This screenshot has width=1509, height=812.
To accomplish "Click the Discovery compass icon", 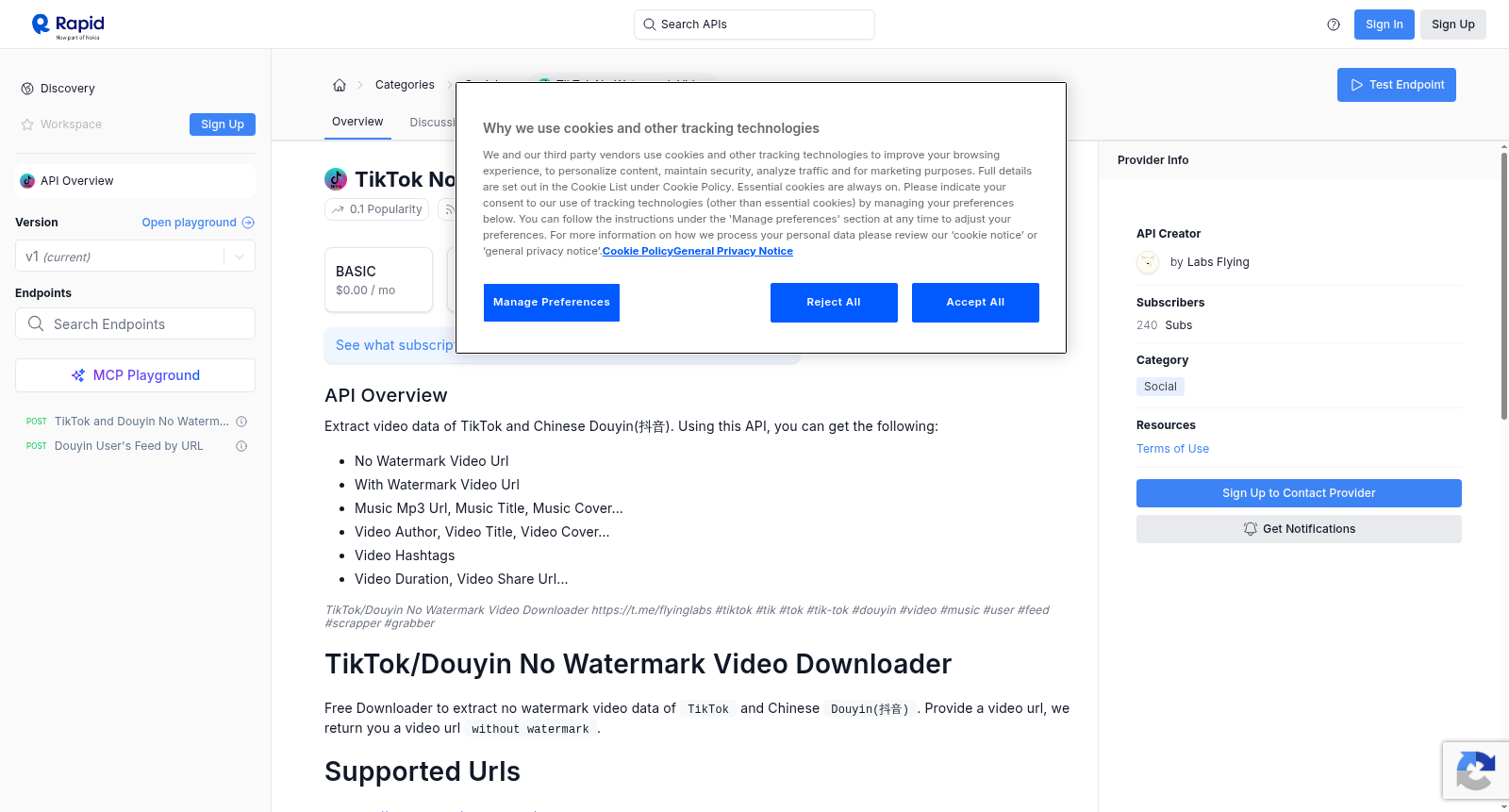I will (27, 89).
